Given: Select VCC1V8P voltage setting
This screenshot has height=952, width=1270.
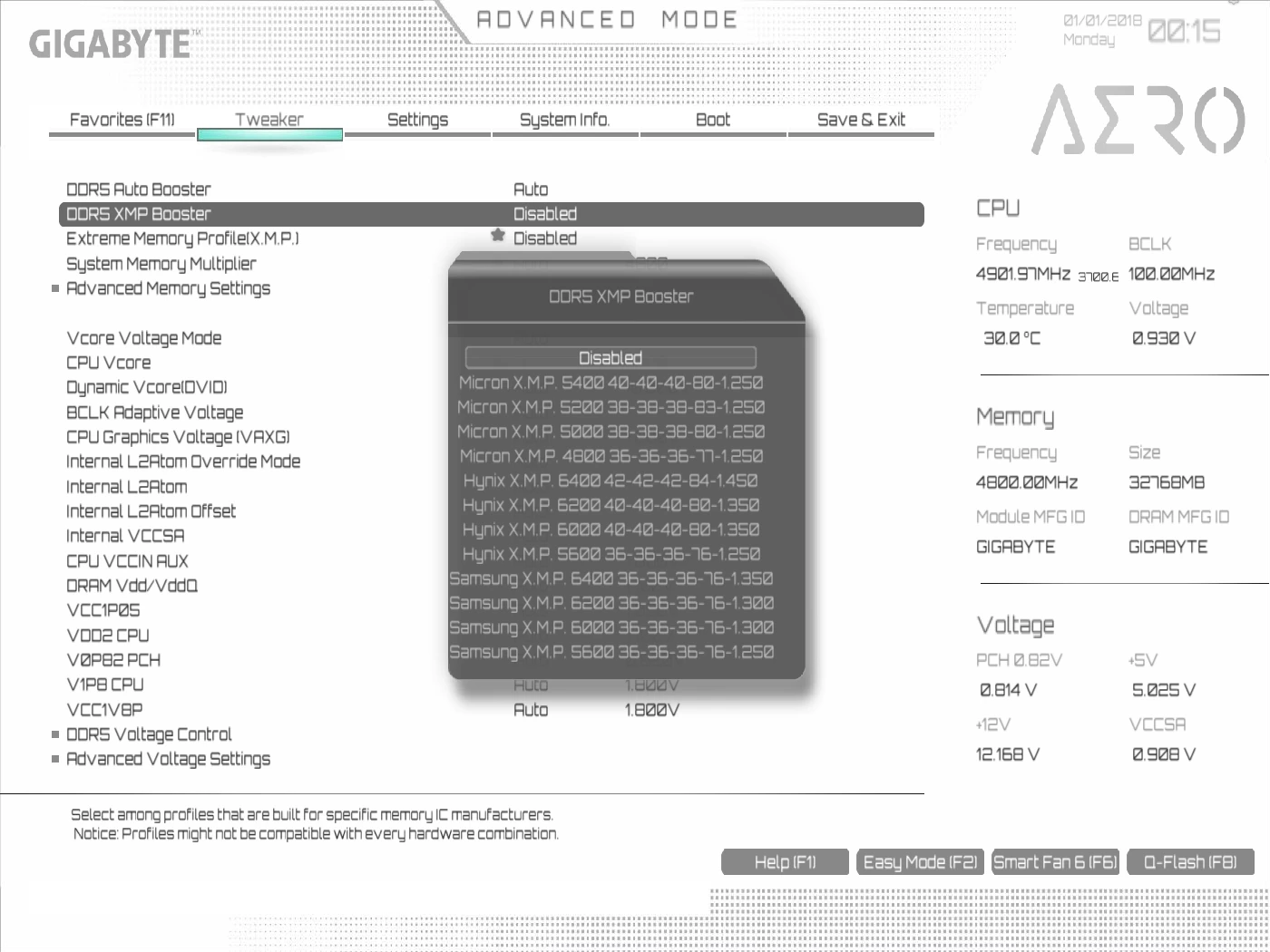Looking at the screenshot, I should (104, 710).
